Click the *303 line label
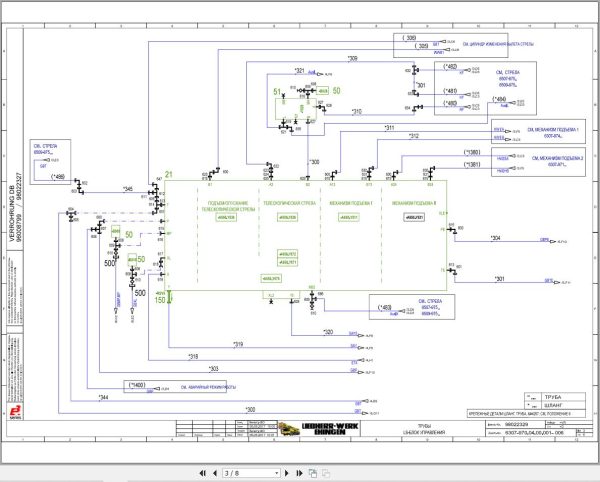Image resolution: width=600 pixels, height=482 pixels. [213, 369]
